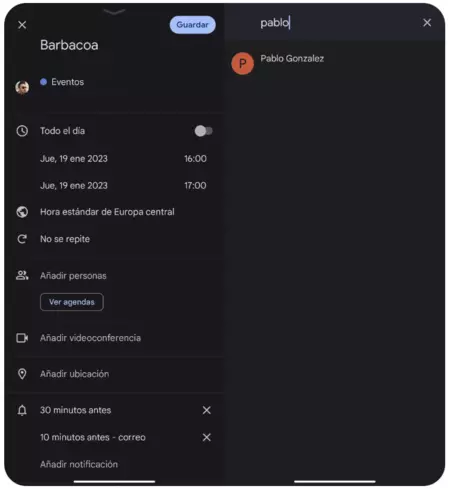Click the video camera icon
Viewport: 450px width, 489px height.
coord(22,338)
